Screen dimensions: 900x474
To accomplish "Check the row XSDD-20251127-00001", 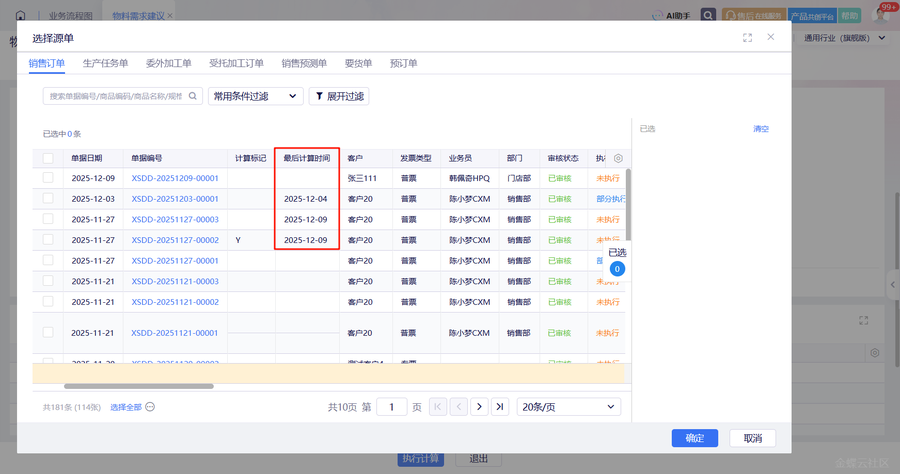I will pos(48,261).
